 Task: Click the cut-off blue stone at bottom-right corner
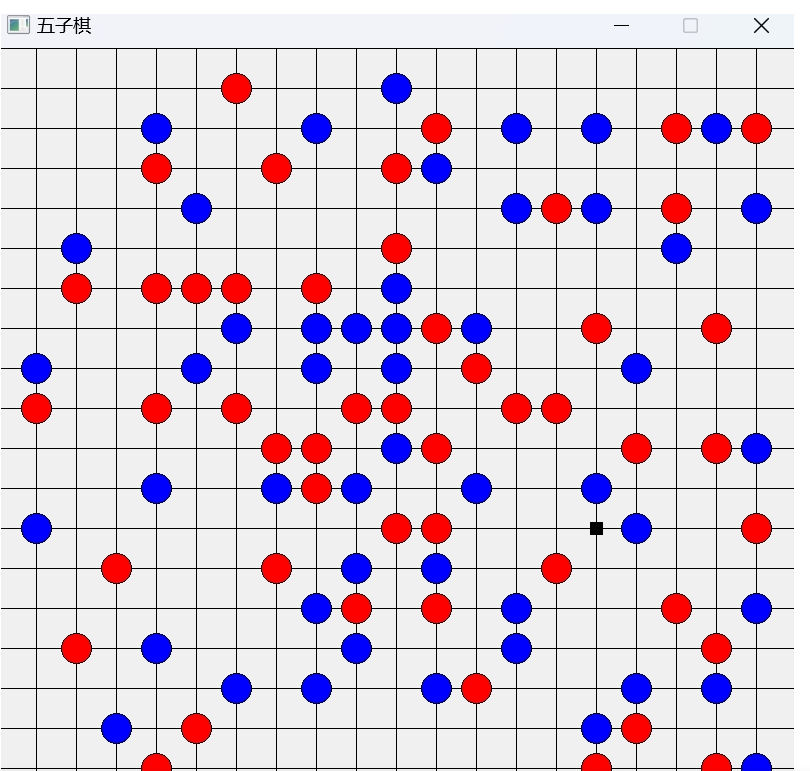756,764
